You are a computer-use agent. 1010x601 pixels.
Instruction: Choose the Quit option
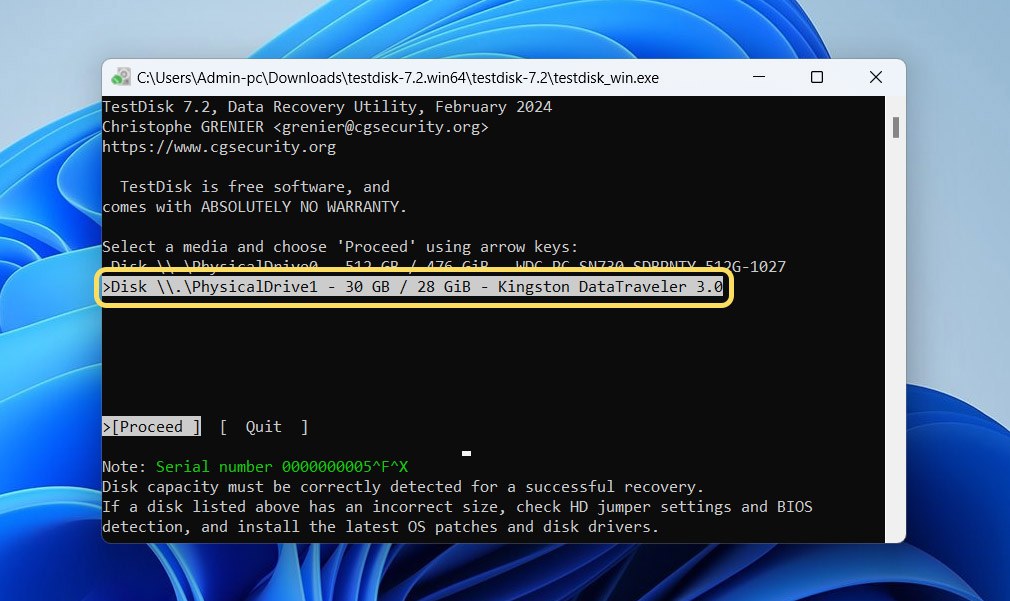pos(264,426)
